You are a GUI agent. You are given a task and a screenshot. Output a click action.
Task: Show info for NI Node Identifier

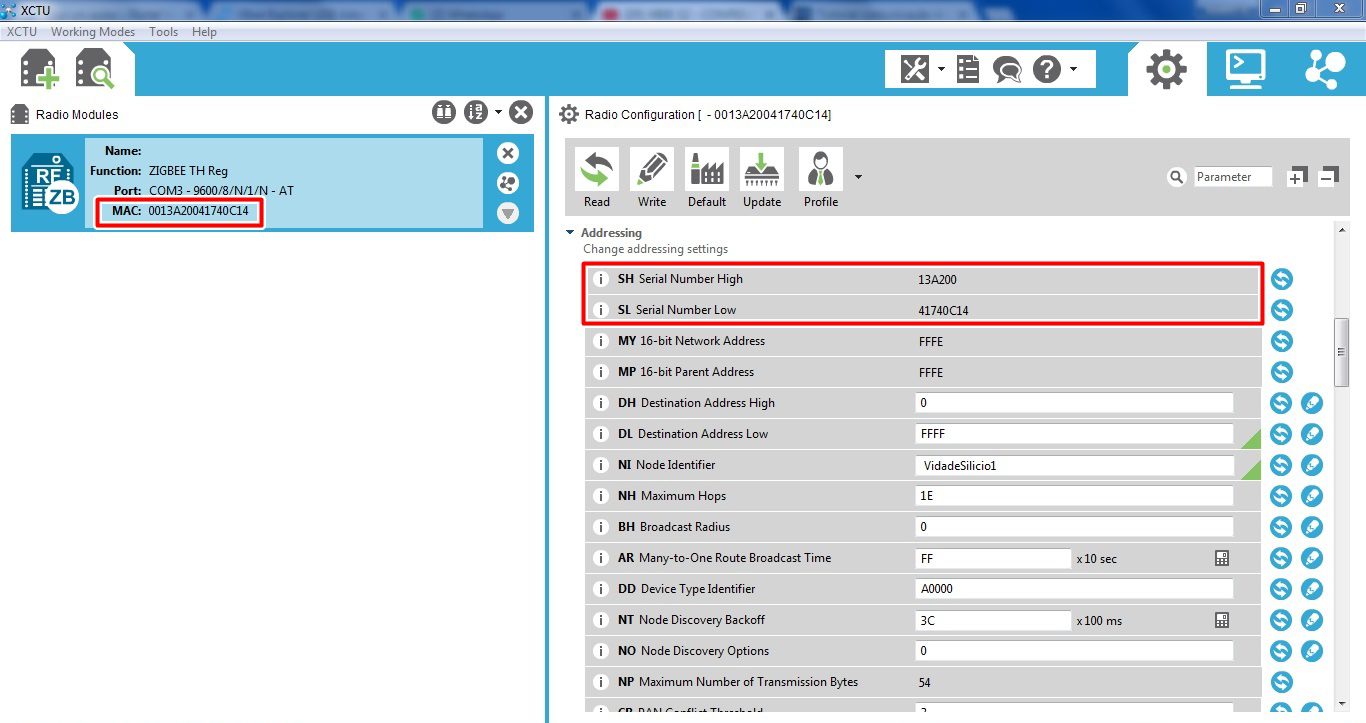601,465
